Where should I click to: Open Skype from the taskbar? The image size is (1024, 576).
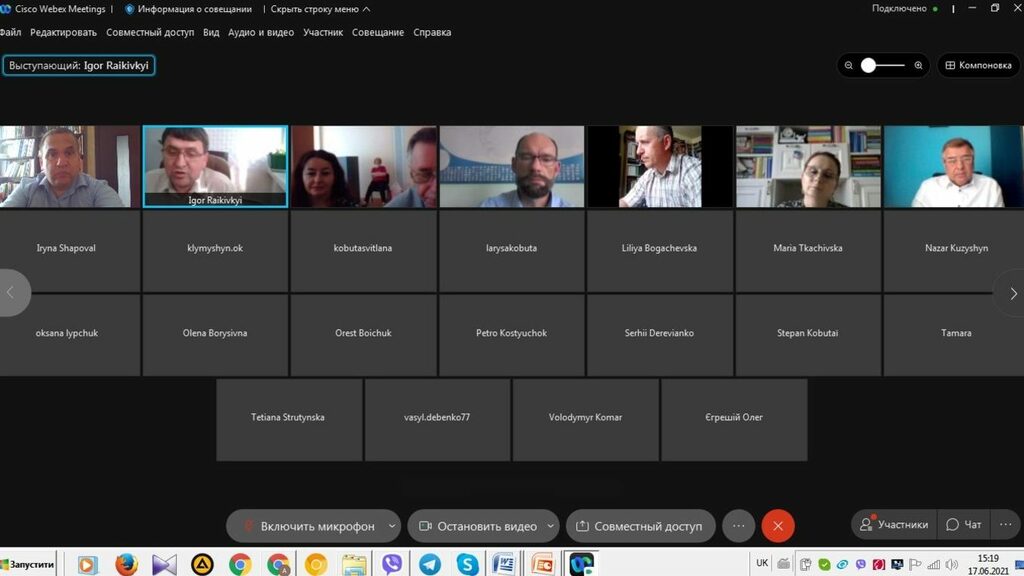467,564
